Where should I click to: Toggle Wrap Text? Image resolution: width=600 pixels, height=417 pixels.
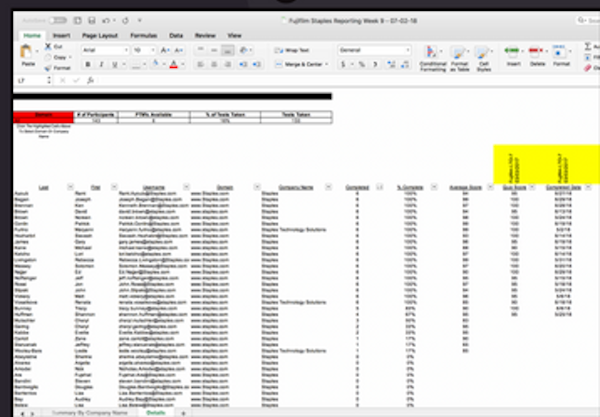point(292,50)
